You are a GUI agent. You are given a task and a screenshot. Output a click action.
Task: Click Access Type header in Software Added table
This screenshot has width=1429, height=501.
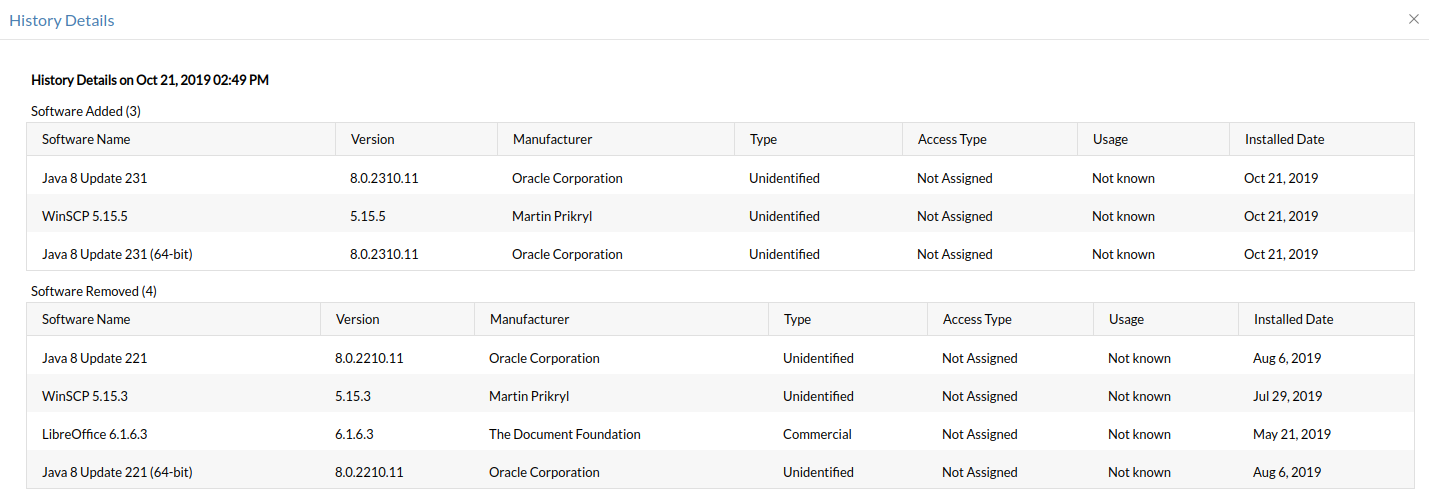952,139
